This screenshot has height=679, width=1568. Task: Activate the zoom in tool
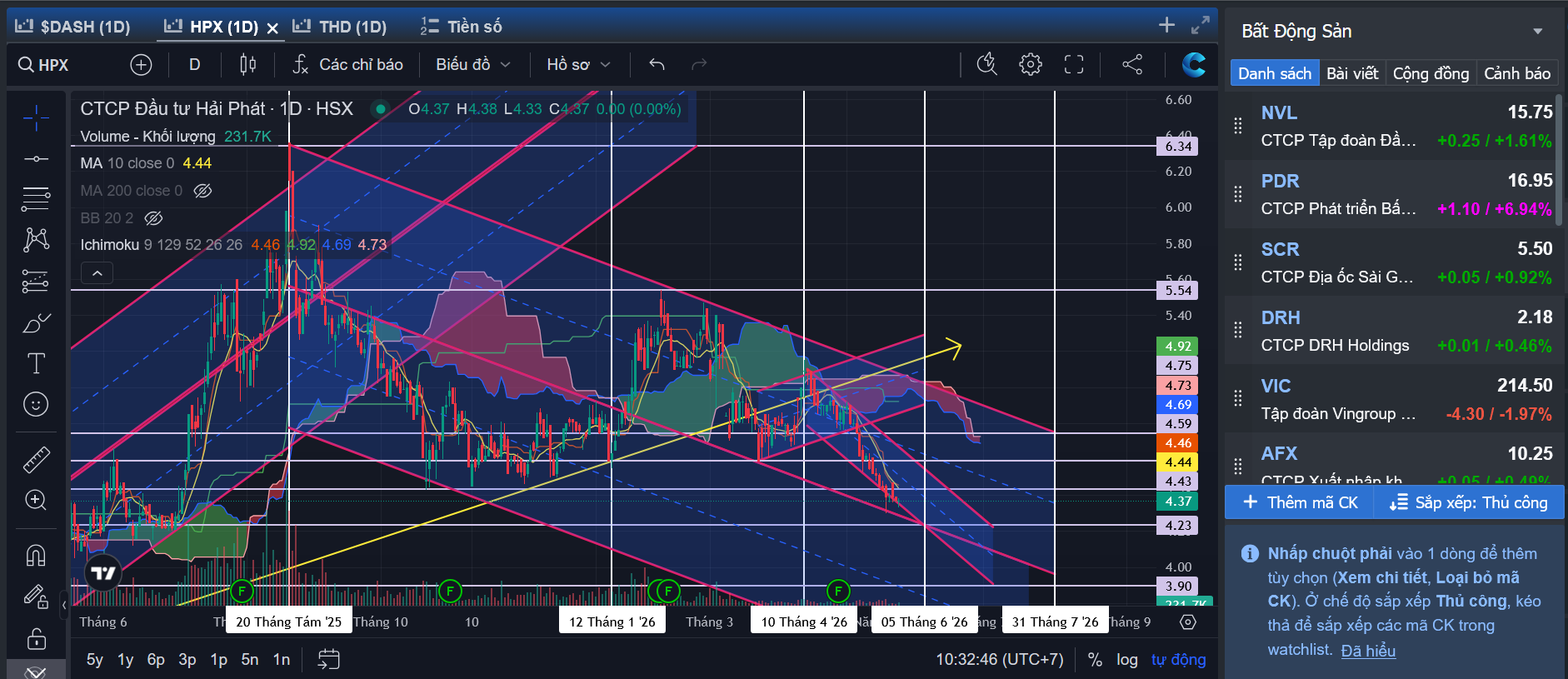click(x=35, y=500)
